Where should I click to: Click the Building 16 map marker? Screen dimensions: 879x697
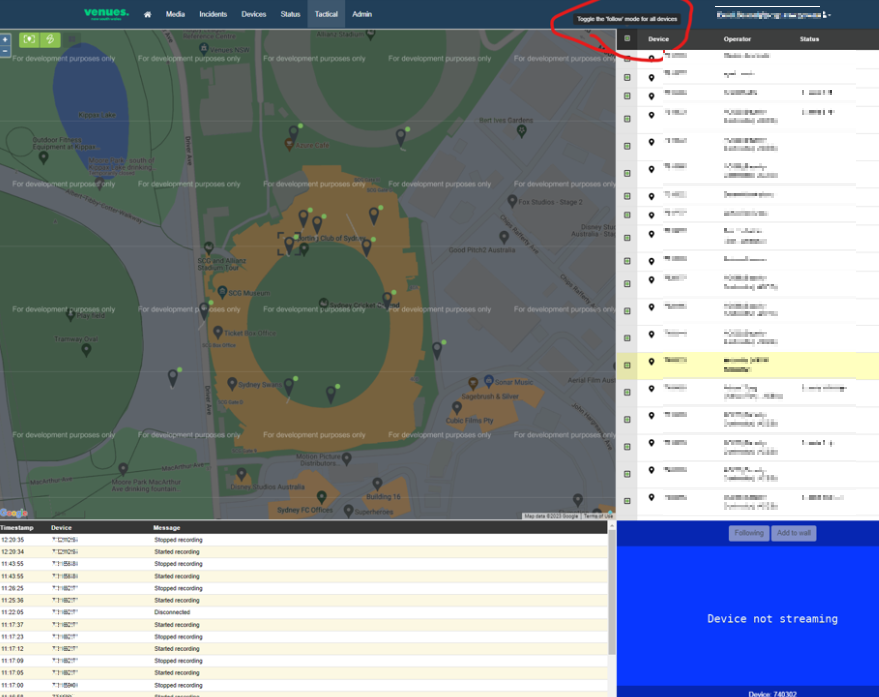coord(377,483)
